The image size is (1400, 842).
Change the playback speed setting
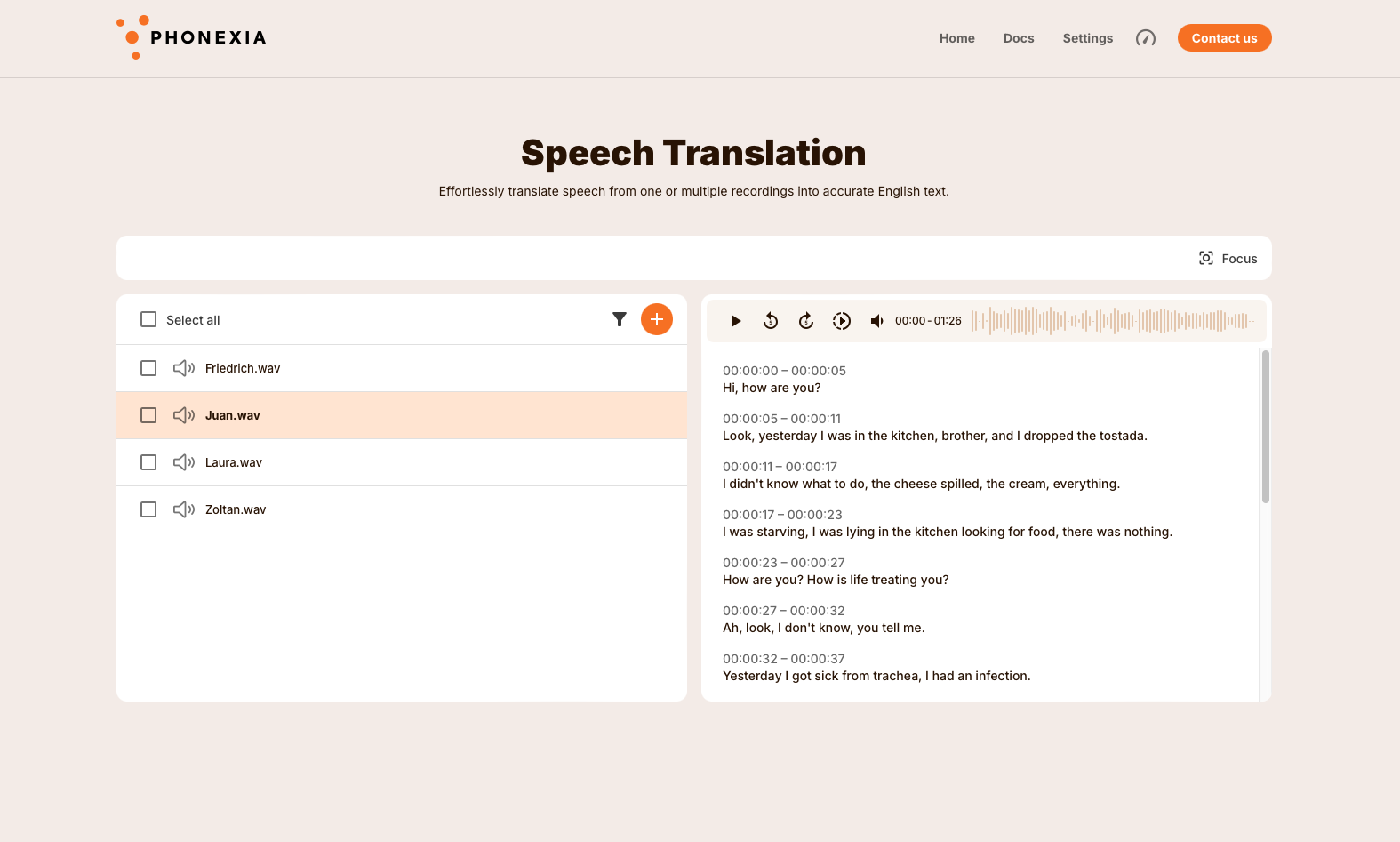click(842, 321)
